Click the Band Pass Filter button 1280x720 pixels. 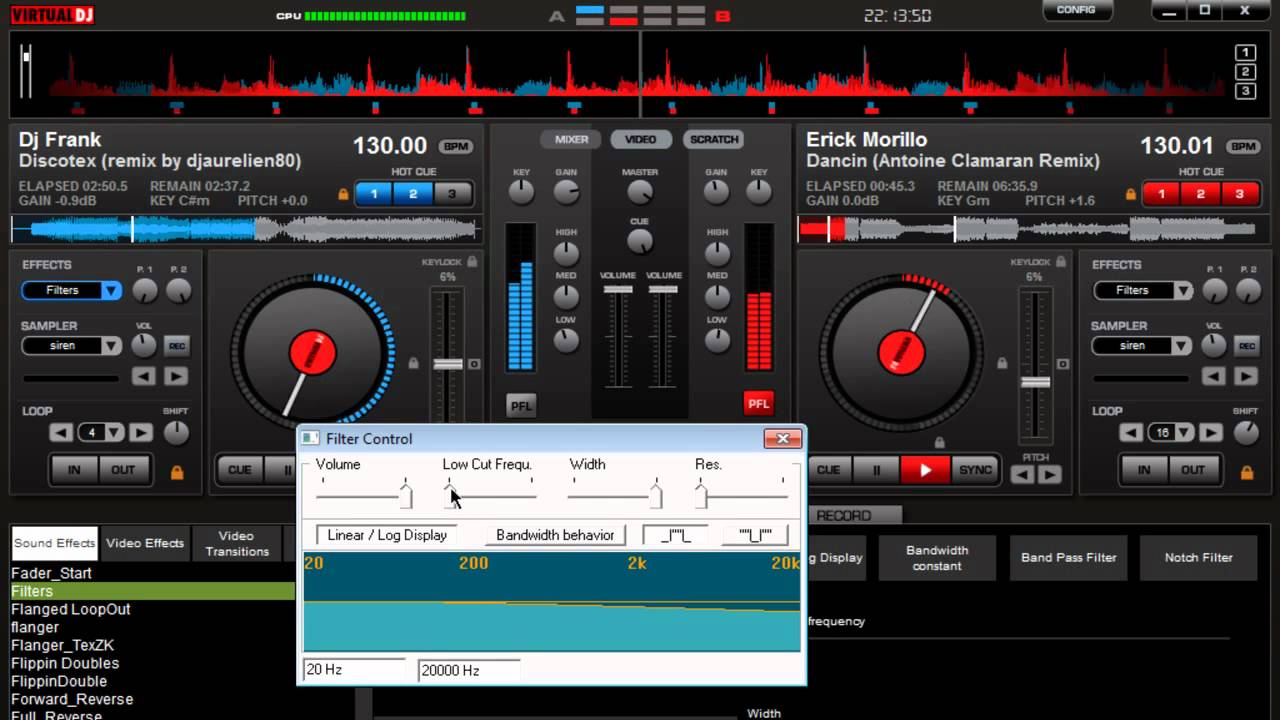point(1069,558)
